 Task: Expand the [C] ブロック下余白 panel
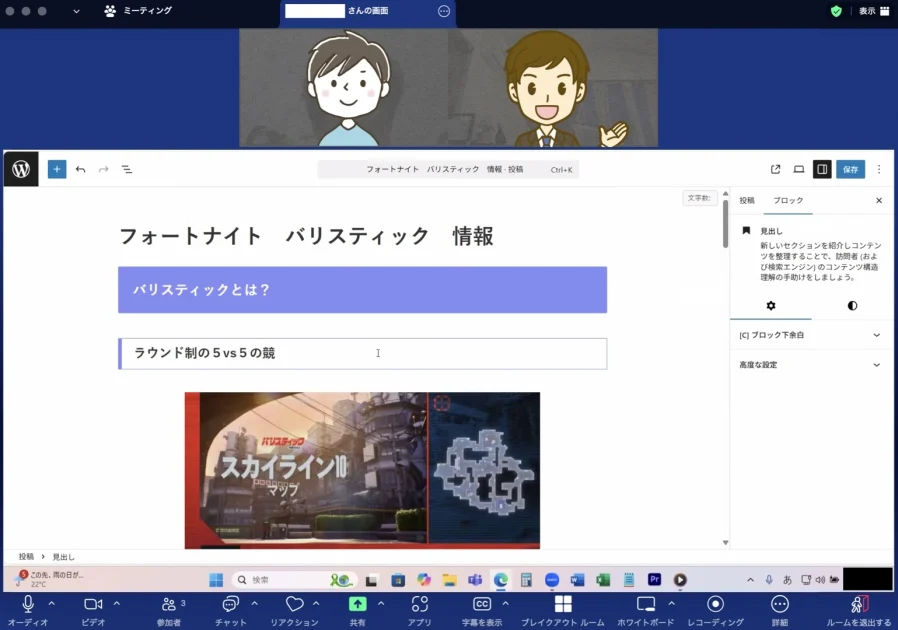[812, 335]
